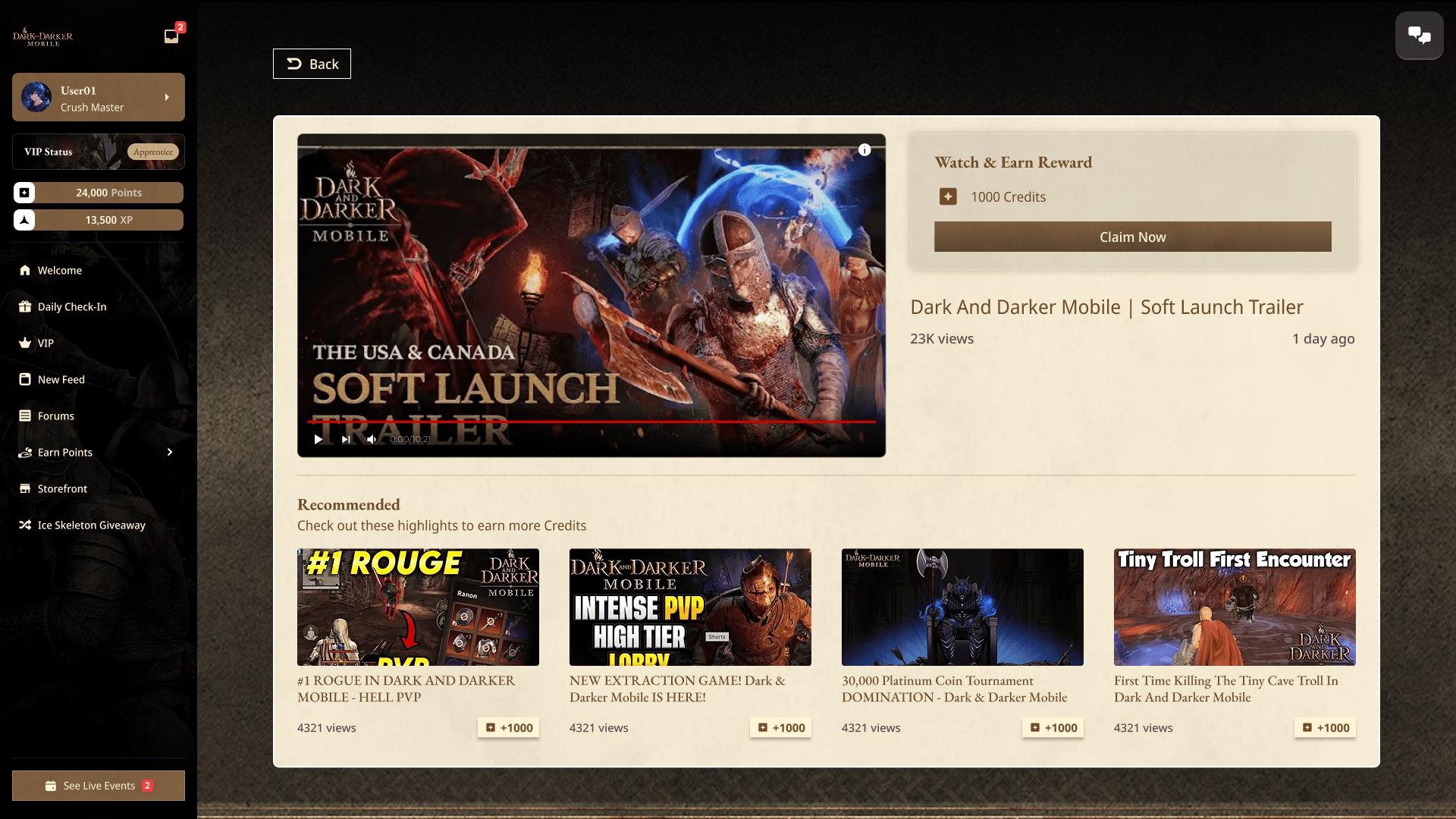Skip to the next video
Viewport: 1456px width, 819px height.
point(346,439)
